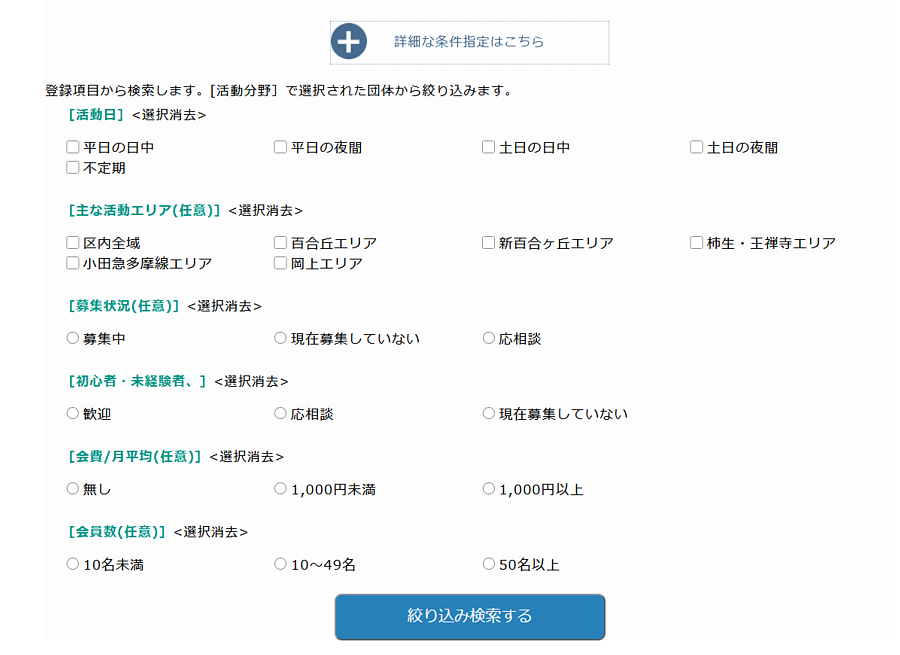The height and width of the screenshot is (655, 900).
Task: Select 無し for monthly fee
Action: (x=73, y=489)
